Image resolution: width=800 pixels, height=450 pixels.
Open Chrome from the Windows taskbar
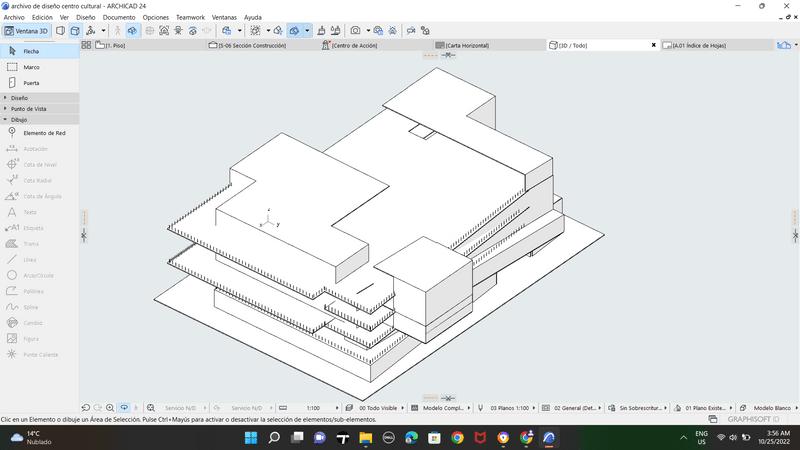[457, 438]
